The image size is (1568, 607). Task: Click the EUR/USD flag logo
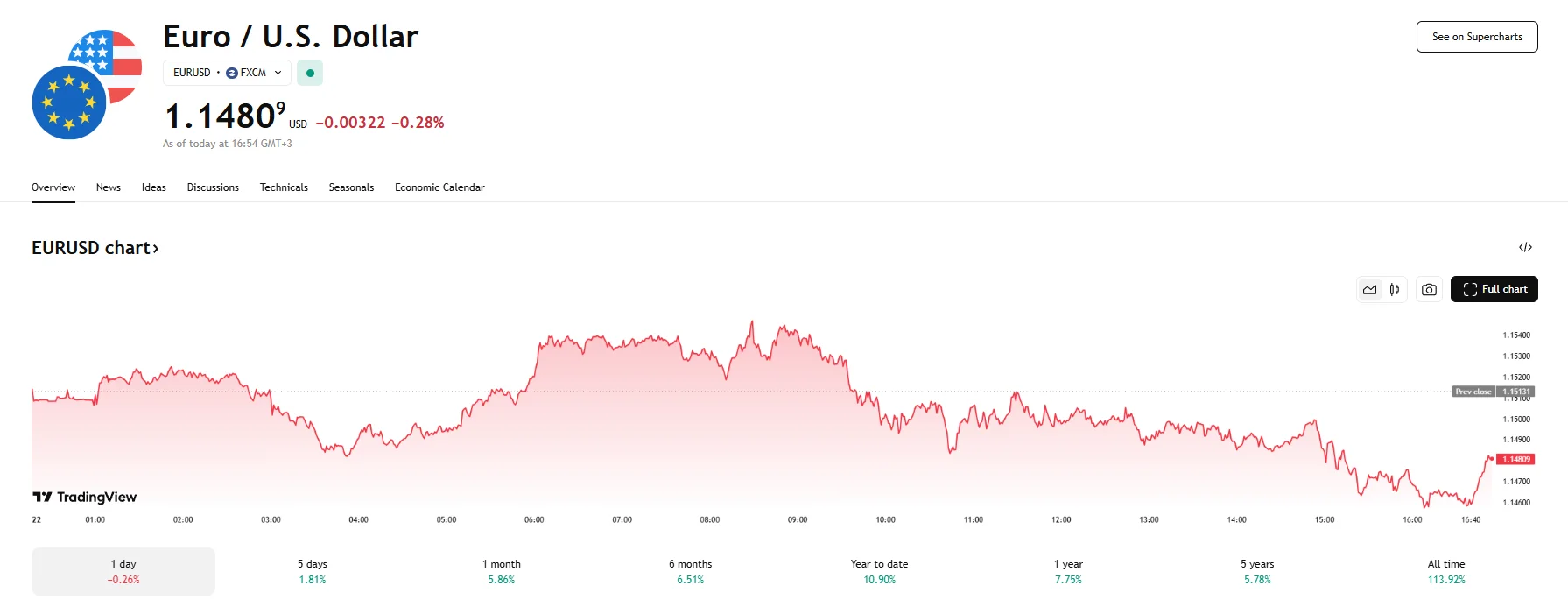[x=87, y=85]
